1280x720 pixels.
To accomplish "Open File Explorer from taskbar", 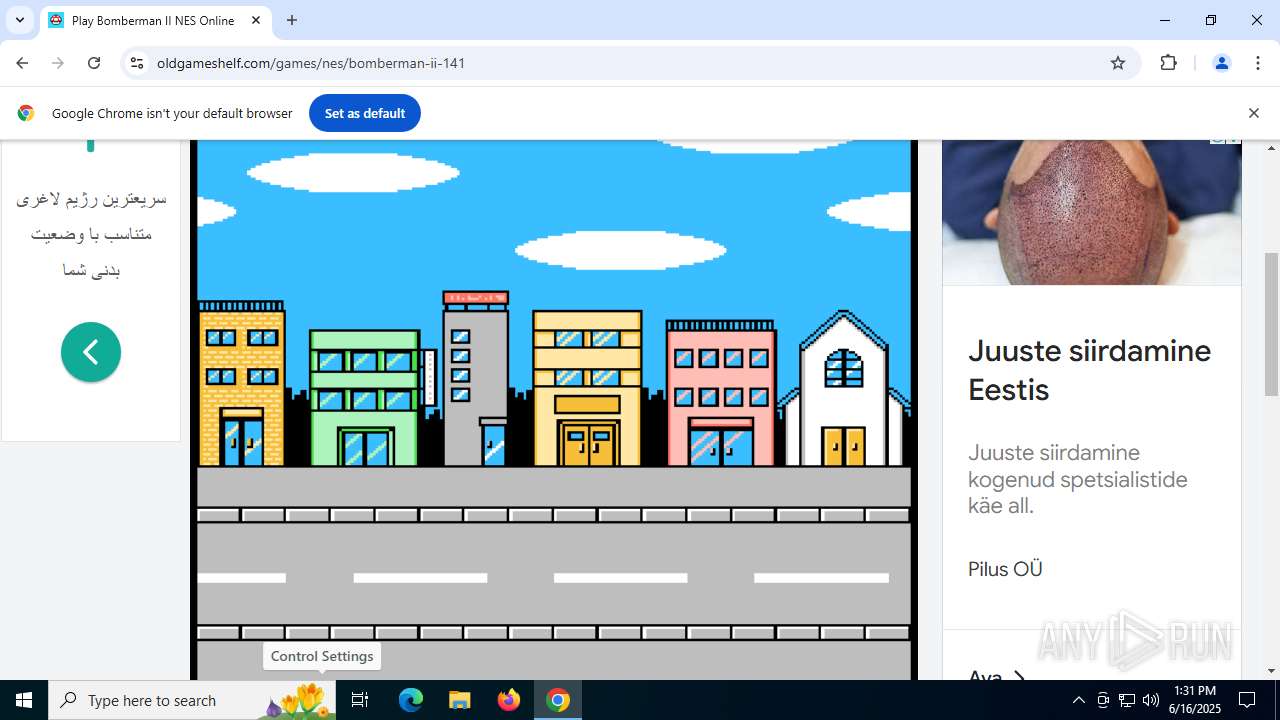I will 459,700.
